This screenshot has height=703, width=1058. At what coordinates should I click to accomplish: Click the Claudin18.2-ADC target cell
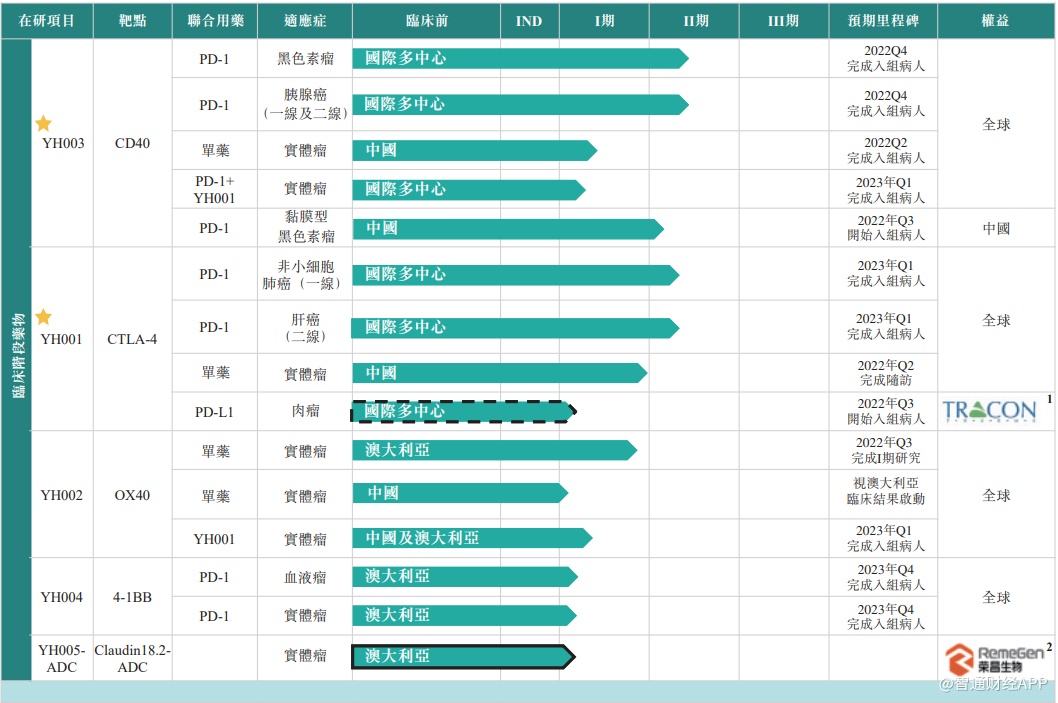(x=132, y=658)
